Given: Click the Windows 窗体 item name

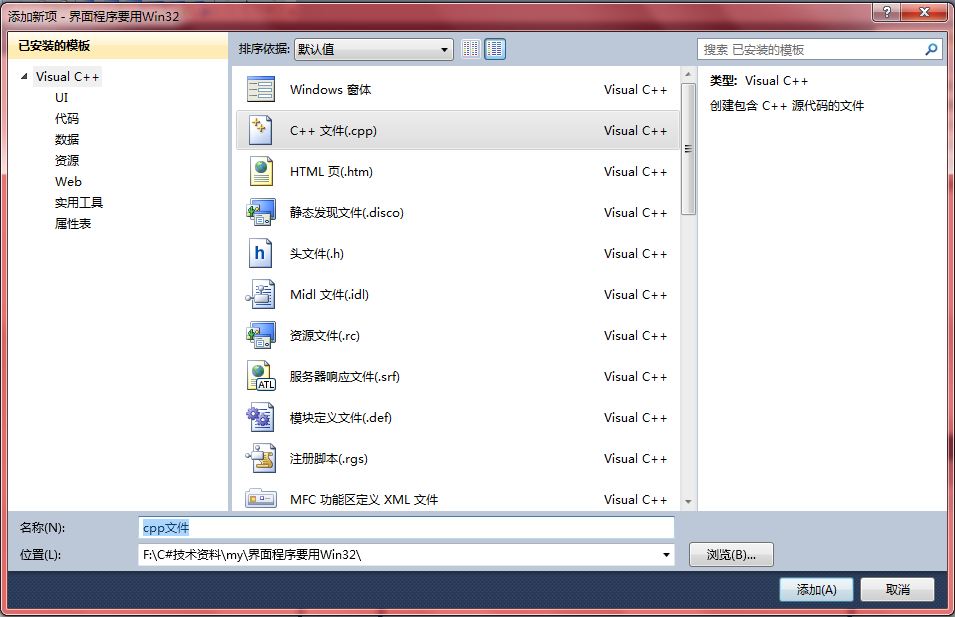Looking at the screenshot, I should tap(331, 90).
